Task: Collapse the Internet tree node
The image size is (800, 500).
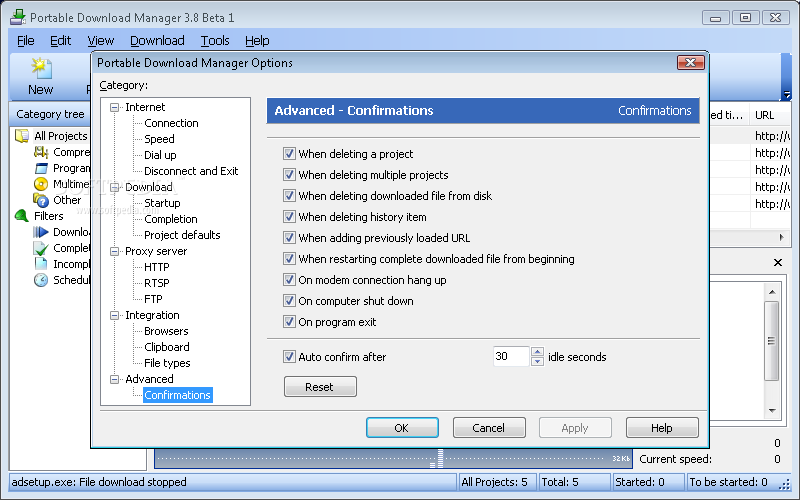Action: coord(115,107)
